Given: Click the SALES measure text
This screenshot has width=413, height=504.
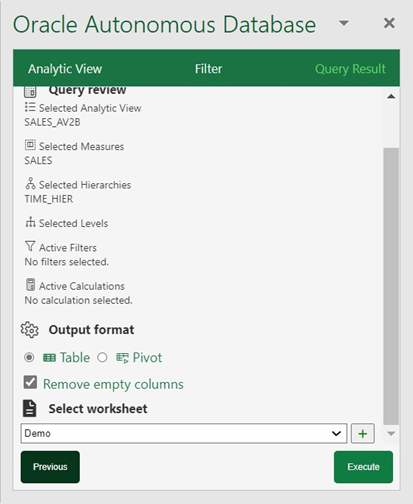Looking at the screenshot, I should click(38, 161).
